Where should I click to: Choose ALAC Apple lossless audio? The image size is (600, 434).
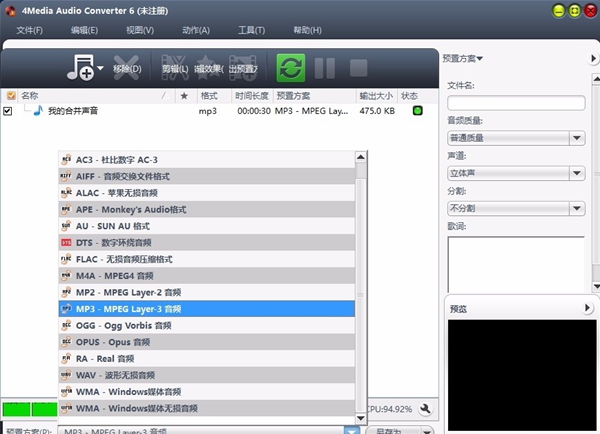click(x=207, y=193)
